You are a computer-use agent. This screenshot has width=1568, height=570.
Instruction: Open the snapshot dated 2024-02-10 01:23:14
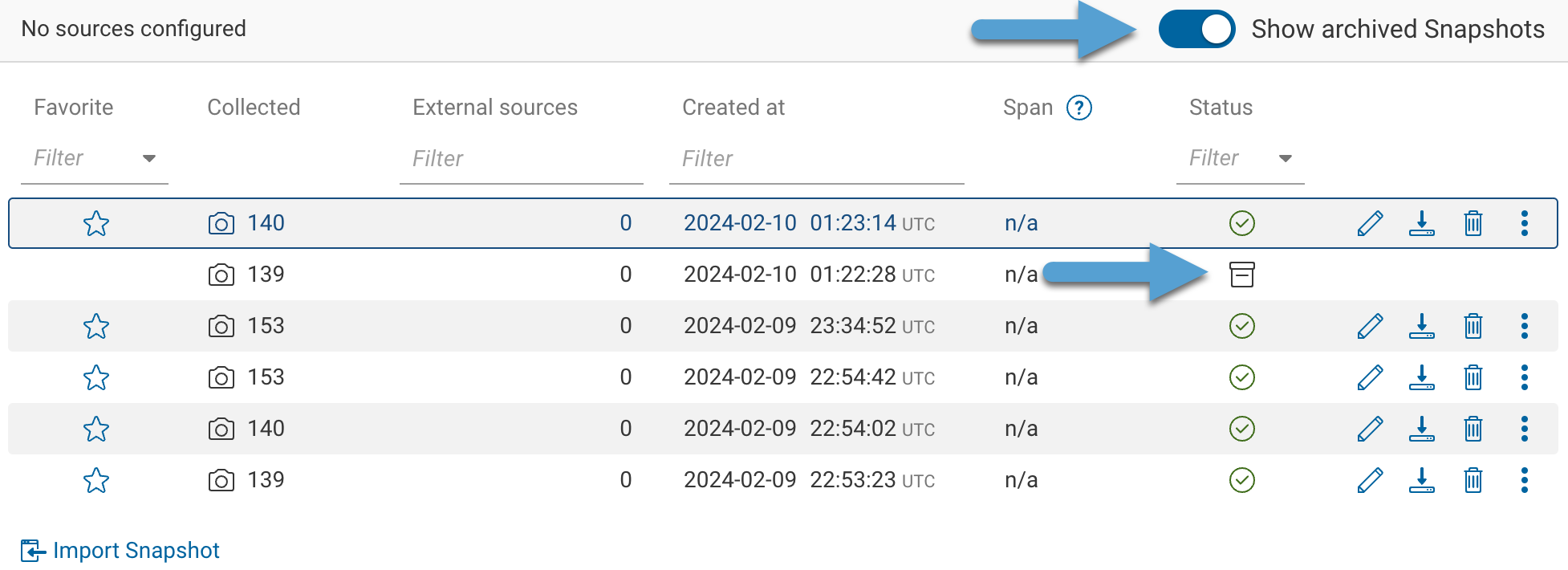click(x=808, y=223)
